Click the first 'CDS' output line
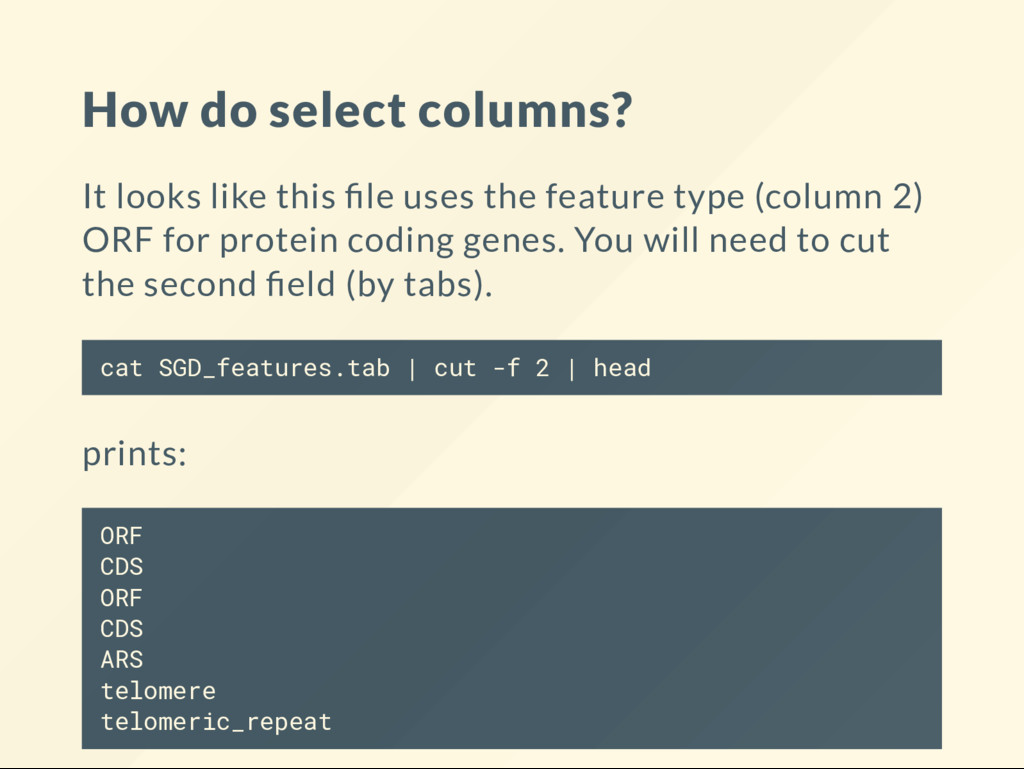Image resolution: width=1024 pixels, height=769 pixels. [121, 567]
